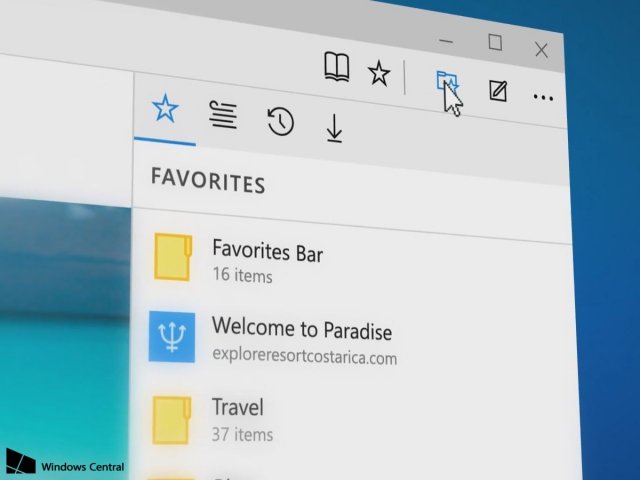Switch to the Downloads arrow tab
Viewport: 640px width, 480px height.
[334, 129]
